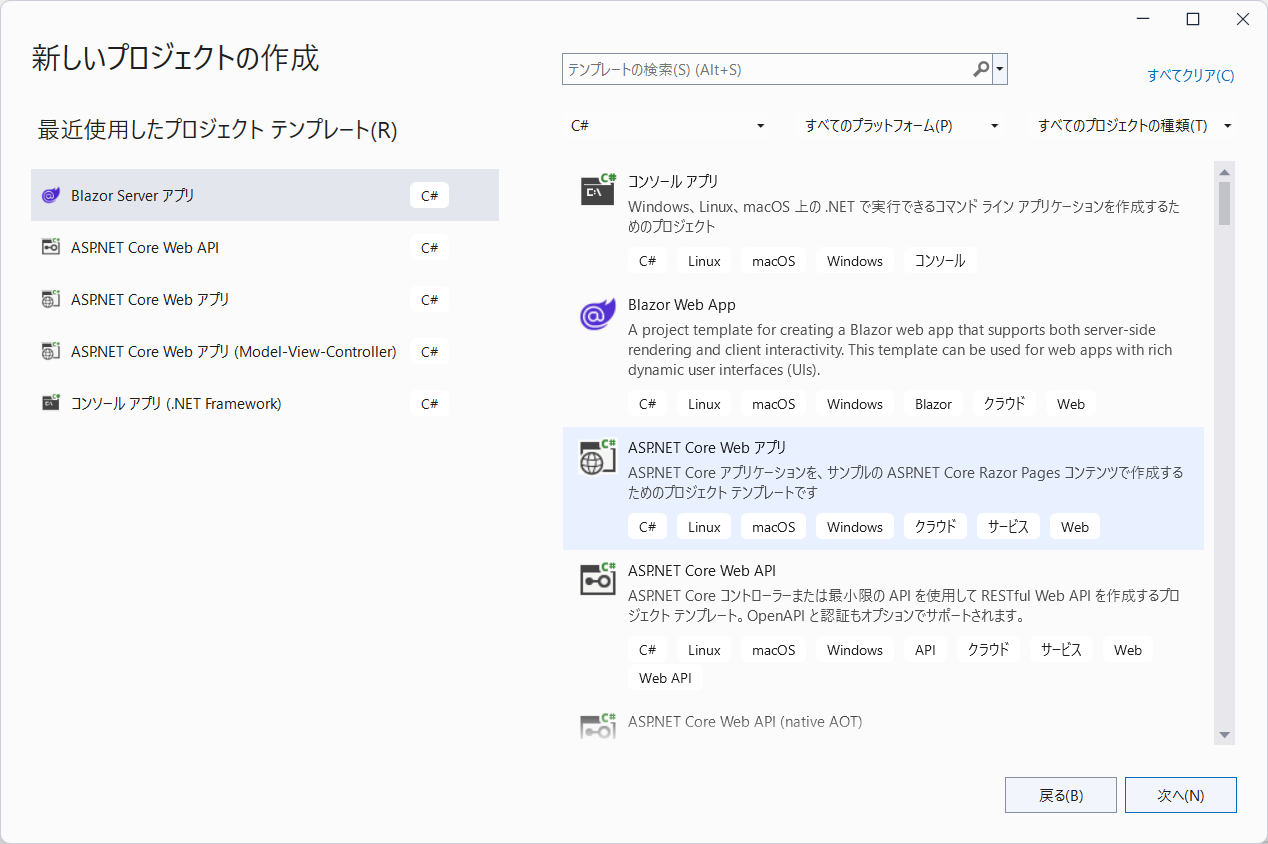Click the C# tag beside コンソール アプリ (.NET Framework)
Viewport: 1268px width, 844px height.
click(x=430, y=404)
